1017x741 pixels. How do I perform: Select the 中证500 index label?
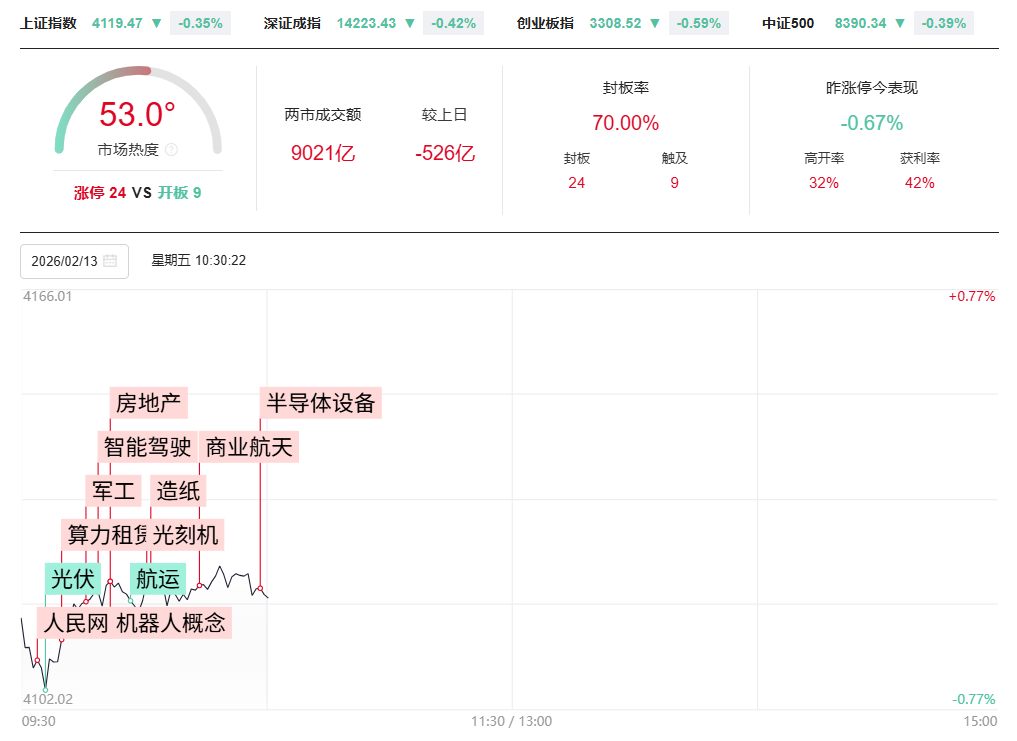pyautogui.click(x=788, y=23)
